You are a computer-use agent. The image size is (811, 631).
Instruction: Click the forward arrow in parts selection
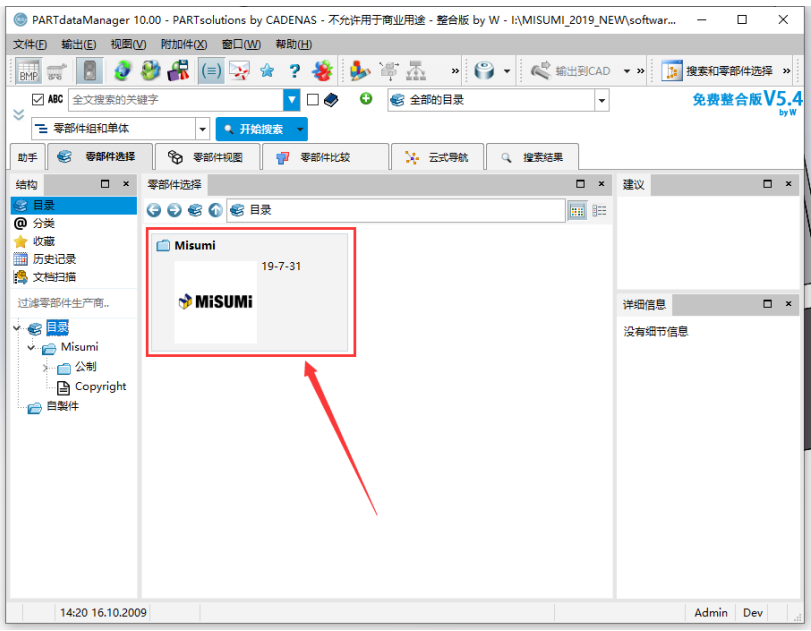click(174, 210)
